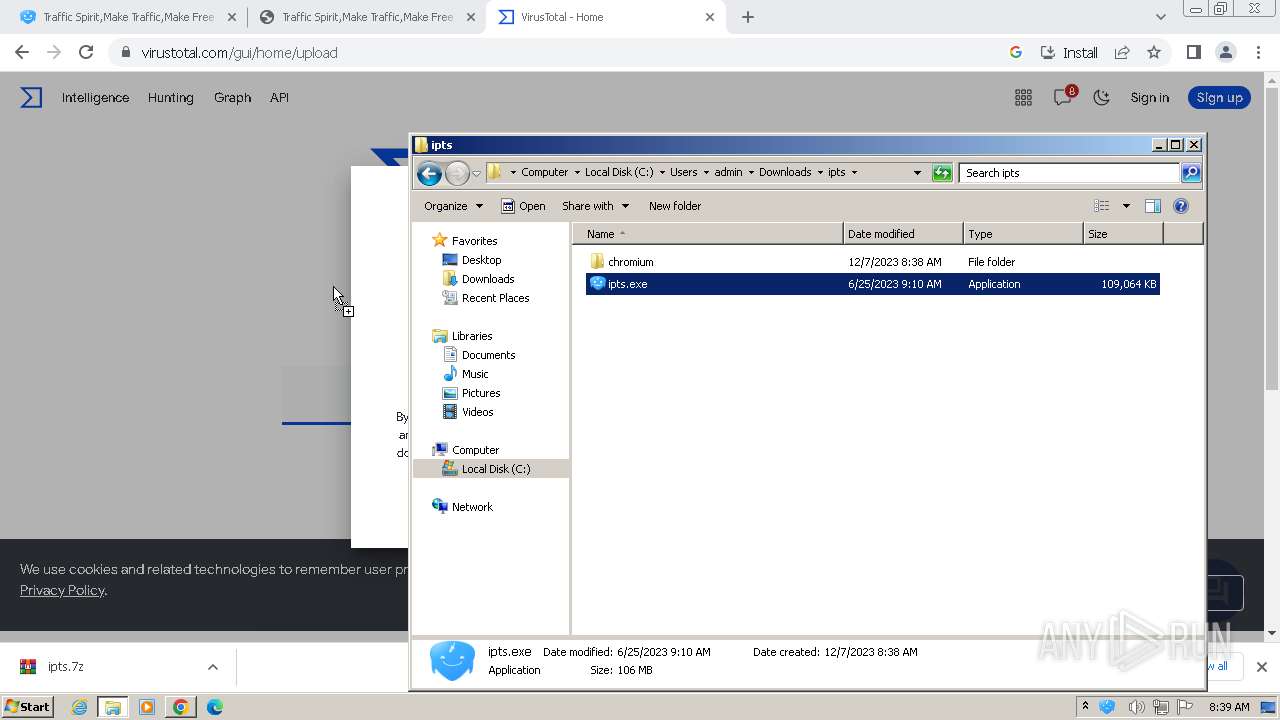1280x720 pixels.
Task: Open Pictures library
Action: pyautogui.click(x=481, y=393)
